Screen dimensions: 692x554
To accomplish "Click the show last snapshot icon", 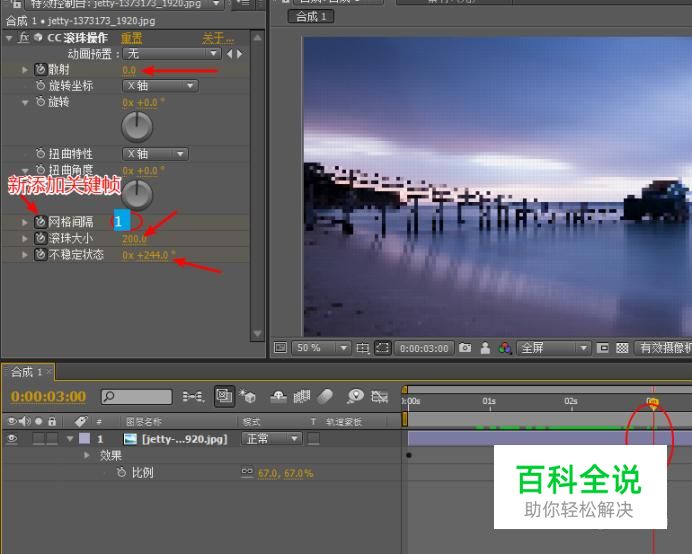I will click(x=485, y=348).
